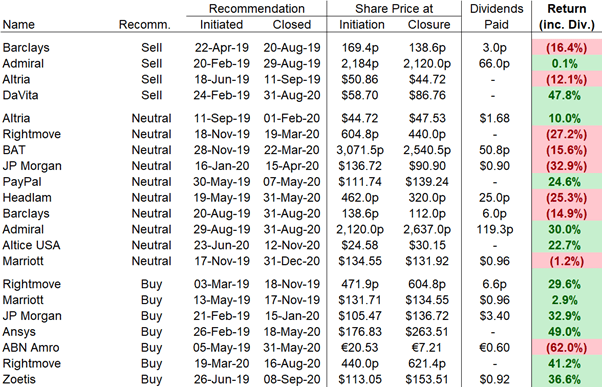Screen dimensions: 602x387
Task: Click Ansys initiation date 26-Feb-19
Action: click(222, 332)
